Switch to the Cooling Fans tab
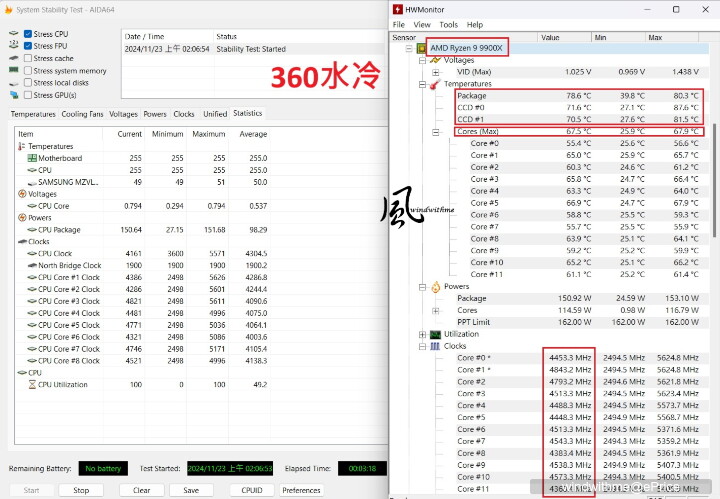This screenshot has width=720, height=499. pyautogui.click(x=82, y=114)
